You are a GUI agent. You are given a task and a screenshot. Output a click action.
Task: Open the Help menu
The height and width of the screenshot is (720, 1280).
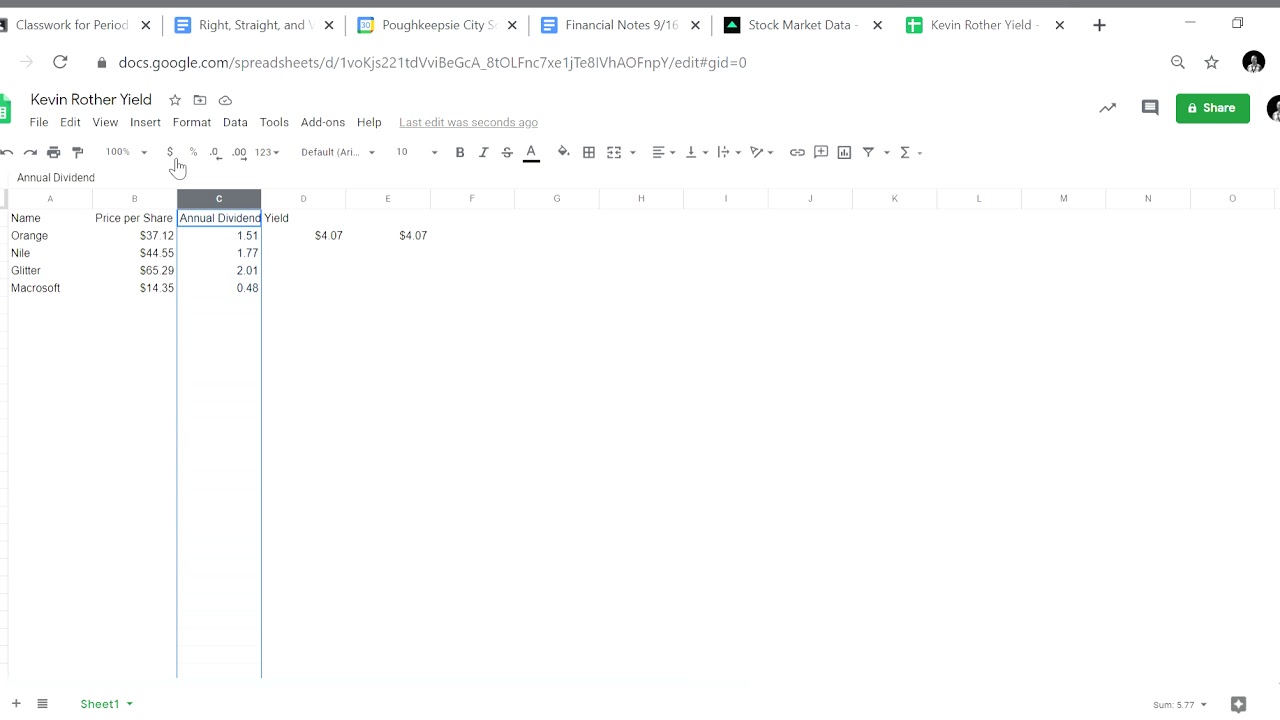click(x=369, y=122)
